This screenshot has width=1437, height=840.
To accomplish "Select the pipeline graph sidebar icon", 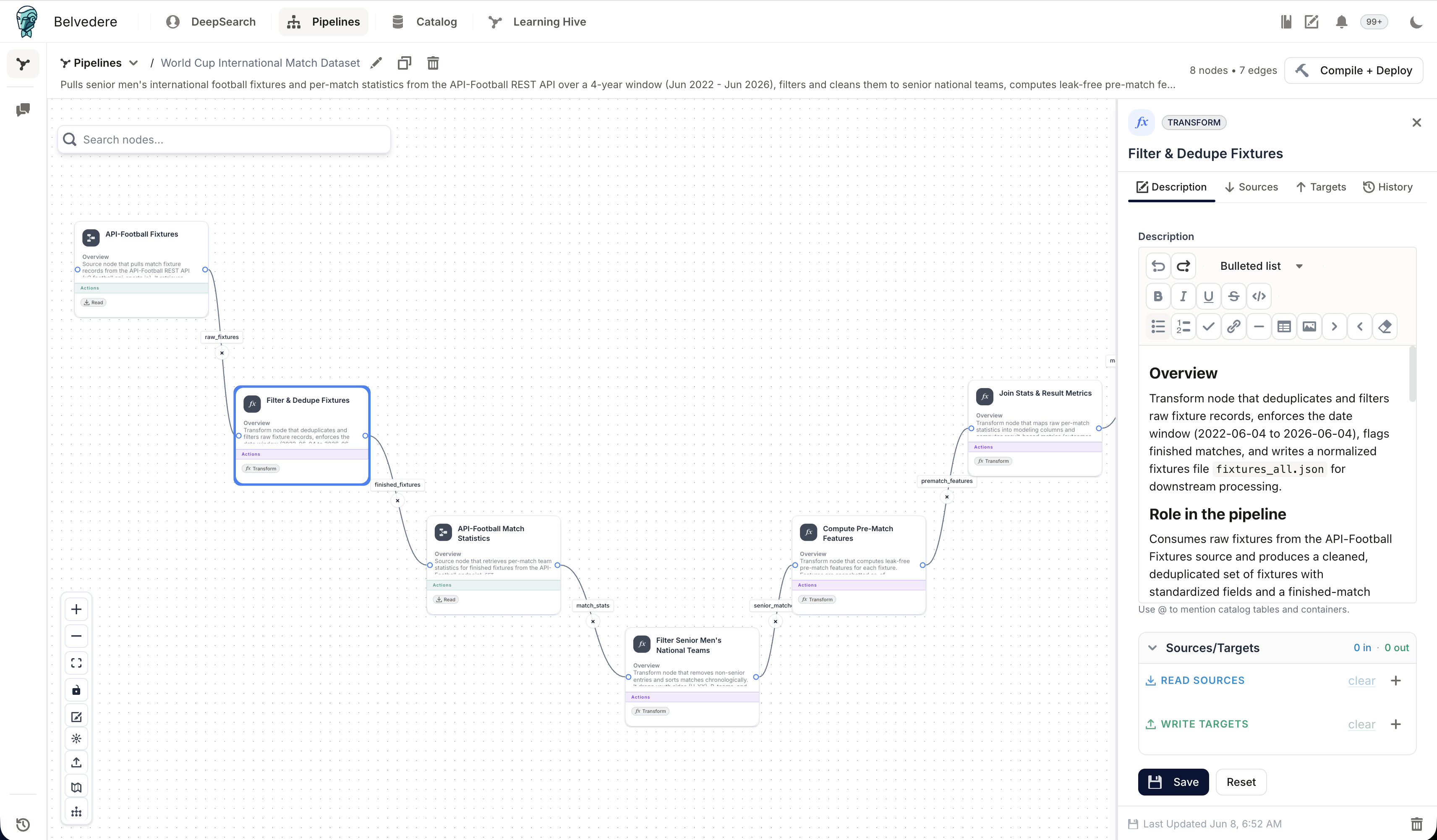I will [23, 64].
